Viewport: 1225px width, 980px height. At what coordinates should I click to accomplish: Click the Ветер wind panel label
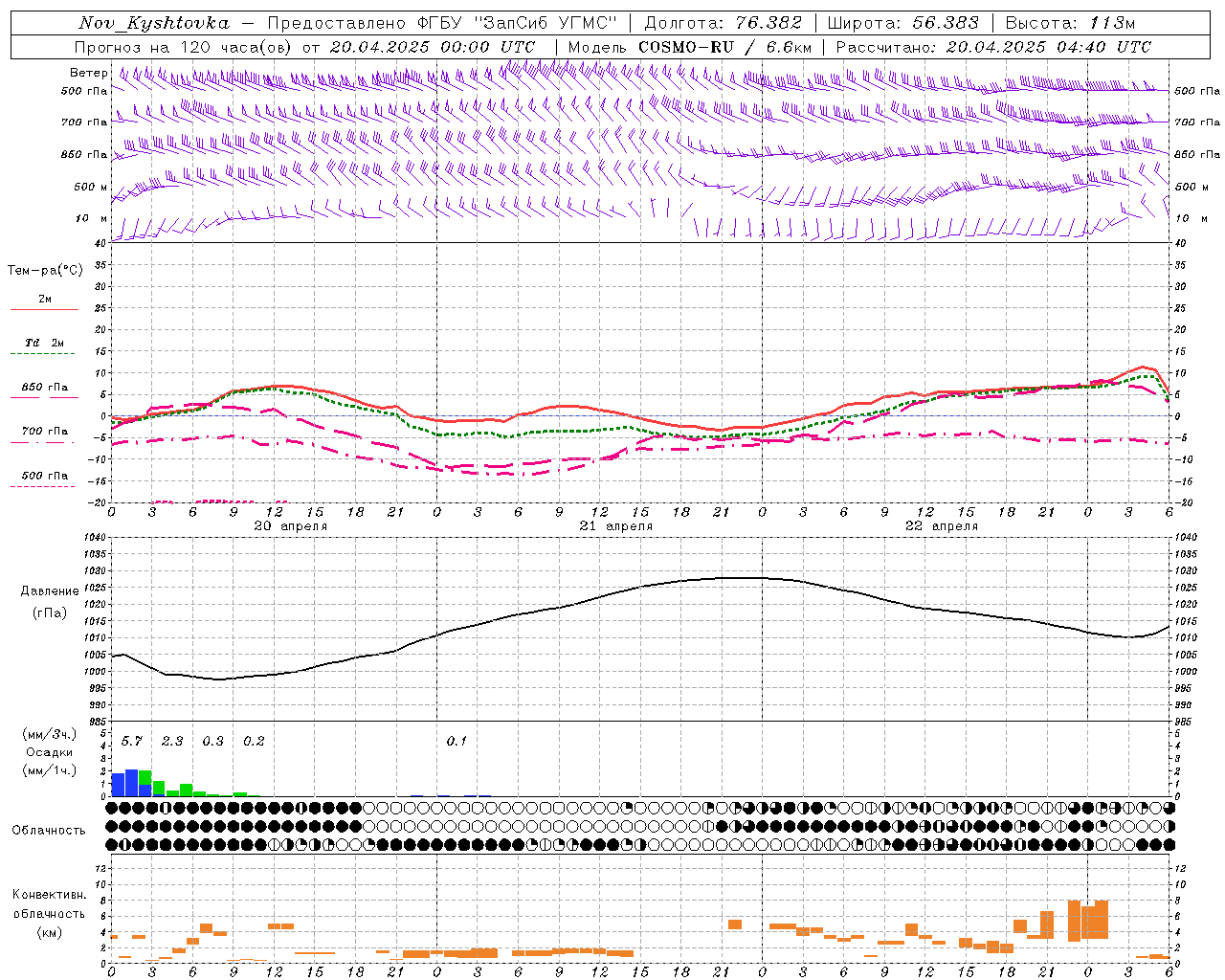(x=89, y=73)
